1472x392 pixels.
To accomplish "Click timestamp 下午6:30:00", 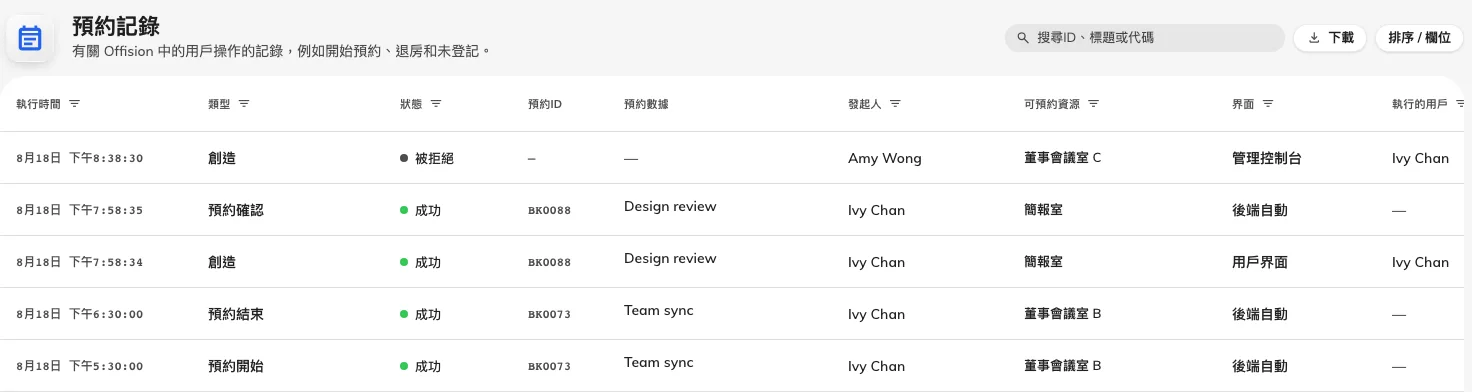I will point(106,314).
